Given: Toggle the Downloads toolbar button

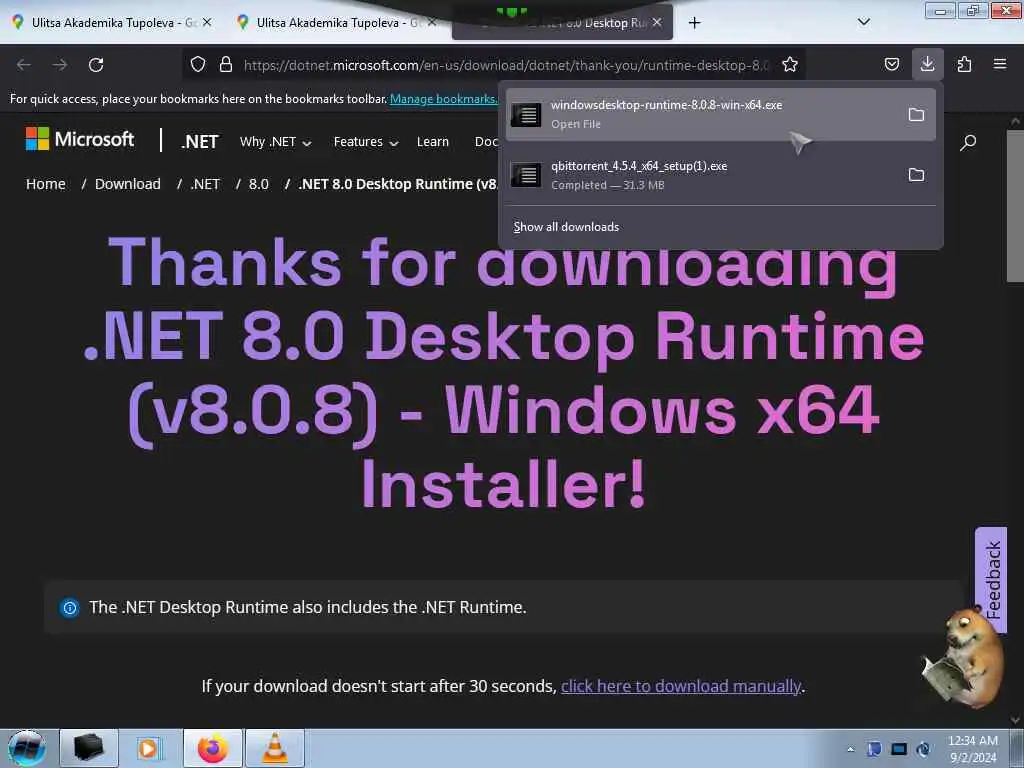Looking at the screenshot, I should [x=927, y=64].
